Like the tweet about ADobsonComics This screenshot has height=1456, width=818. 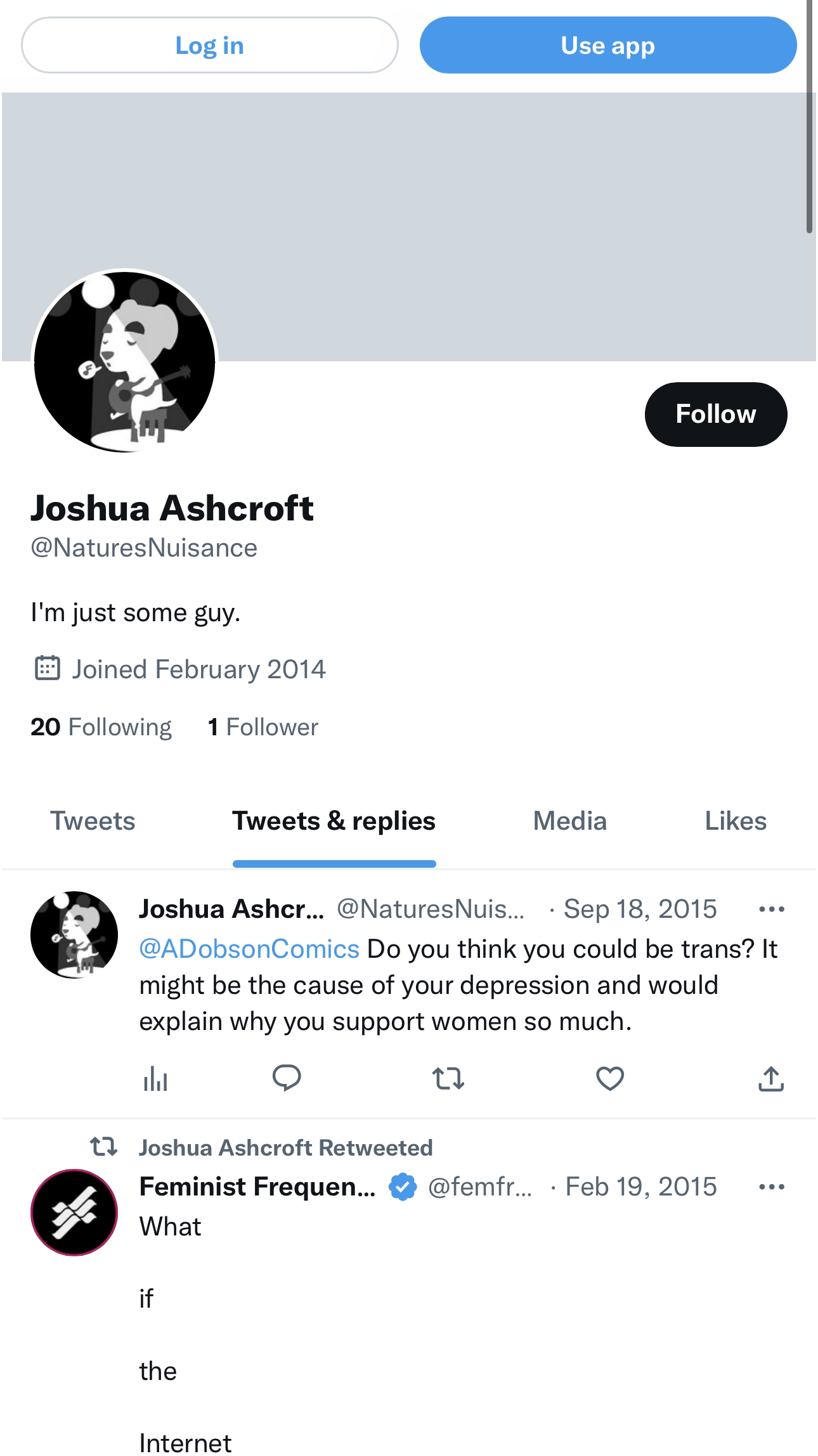point(610,1078)
